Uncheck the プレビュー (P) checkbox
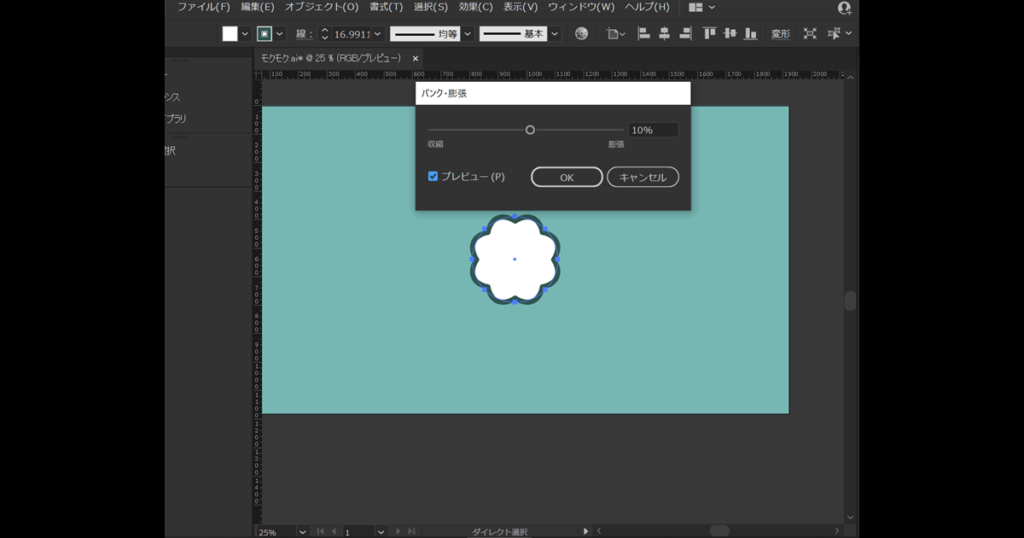The image size is (1024, 538). (433, 176)
